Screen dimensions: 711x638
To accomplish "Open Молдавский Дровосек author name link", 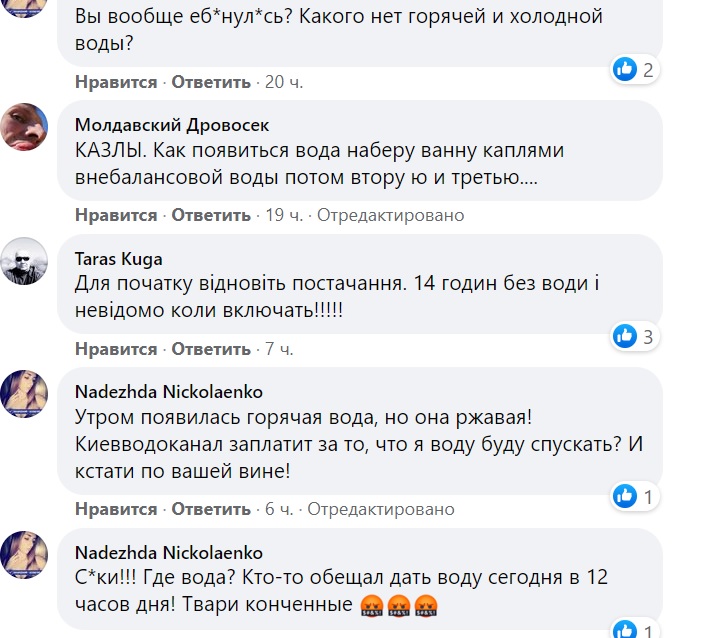I will coord(172,125).
